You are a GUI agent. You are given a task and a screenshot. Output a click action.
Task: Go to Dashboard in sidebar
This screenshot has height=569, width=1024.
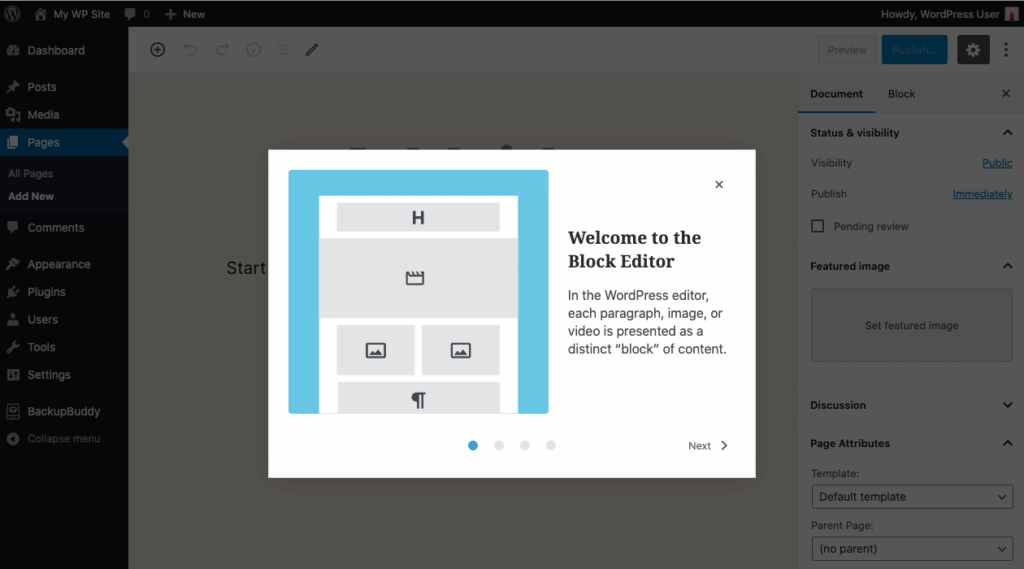(56, 50)
